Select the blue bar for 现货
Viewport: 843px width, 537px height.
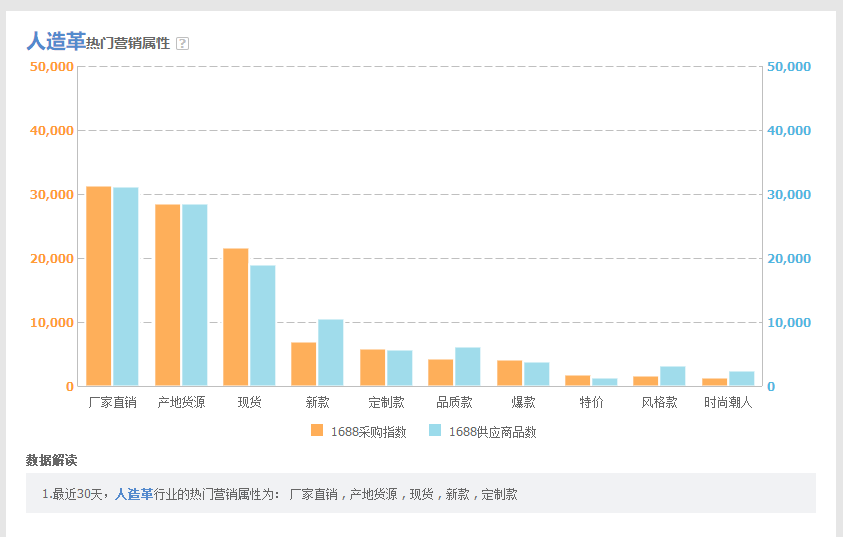click(x=262, y=326)
